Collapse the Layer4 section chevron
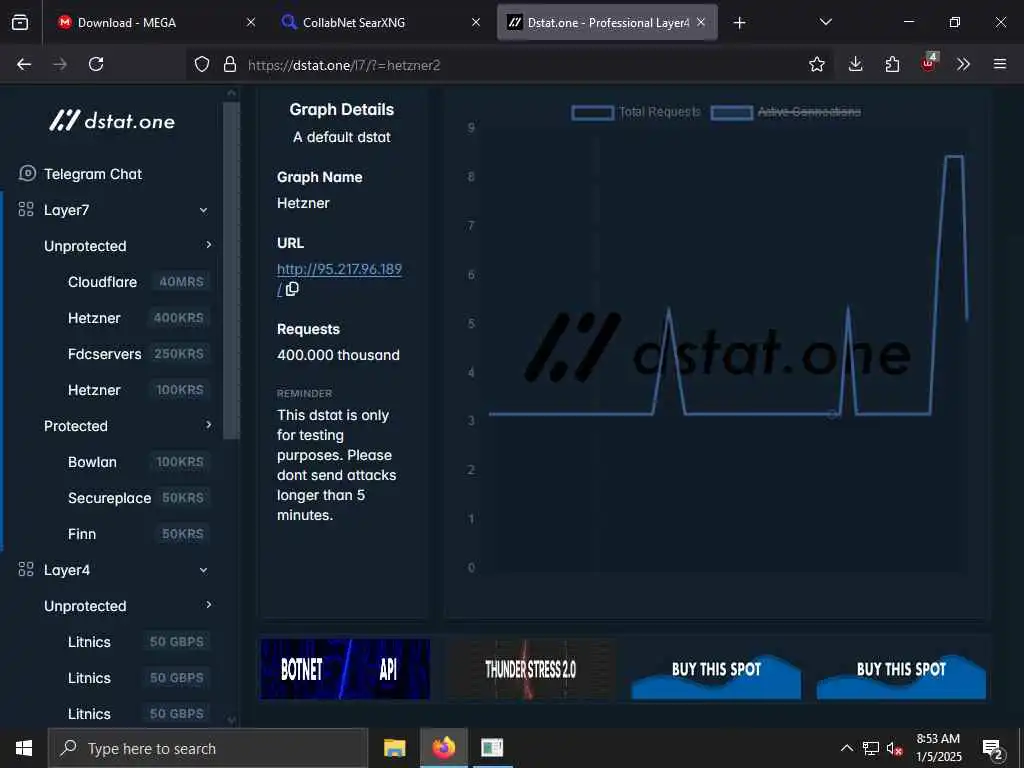 [x=203, y=570]
